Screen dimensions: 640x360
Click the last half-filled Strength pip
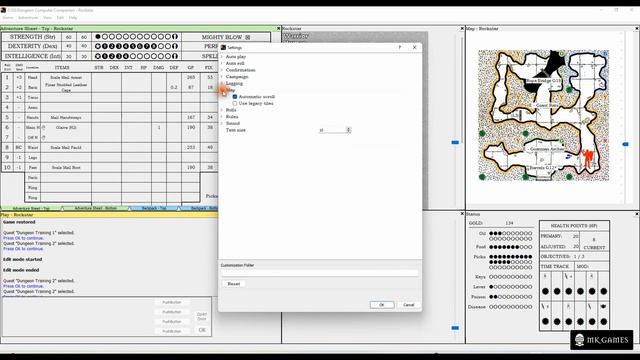pos(175,37)
